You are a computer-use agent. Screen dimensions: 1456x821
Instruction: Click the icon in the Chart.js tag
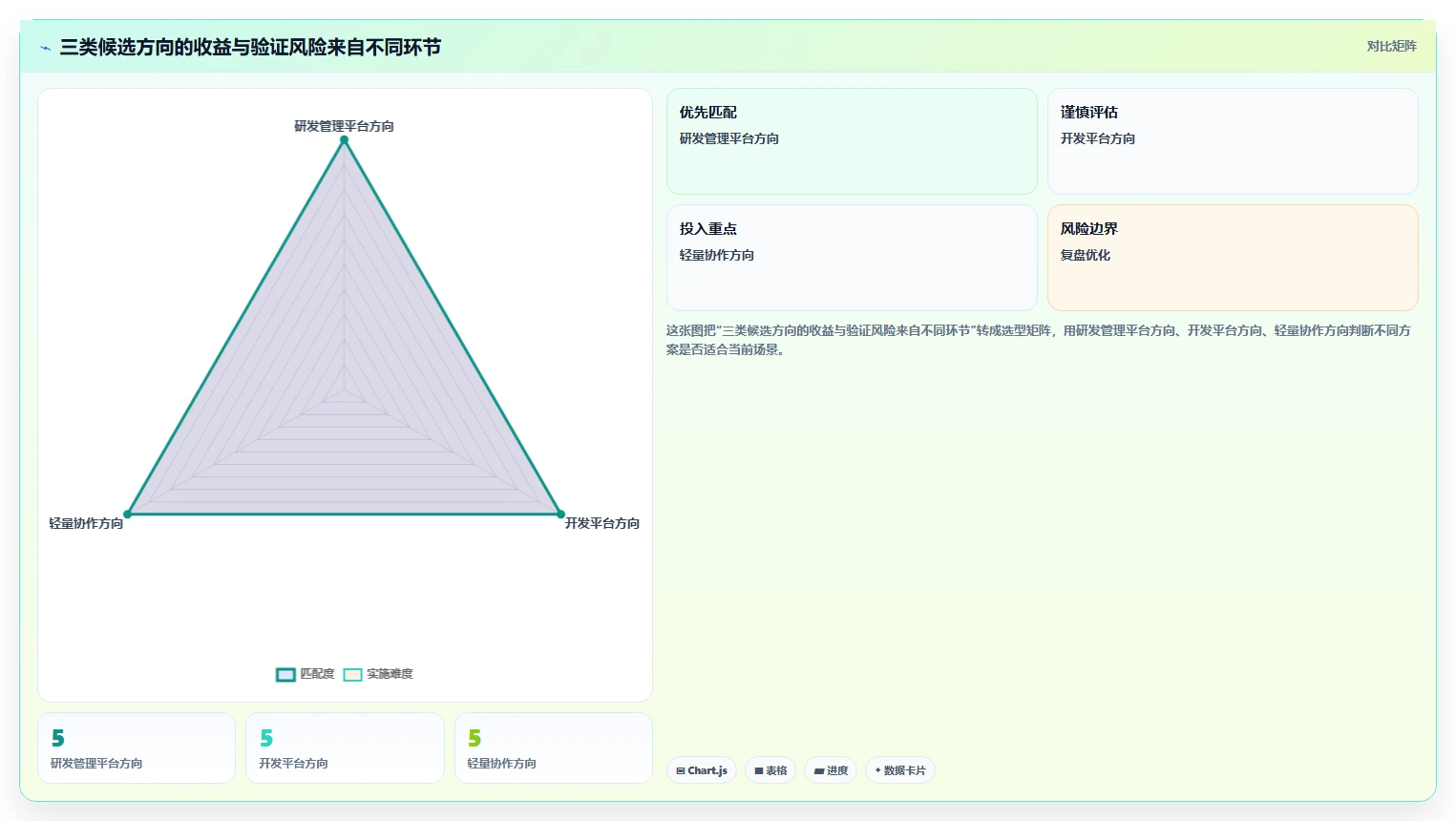[681, 770]
